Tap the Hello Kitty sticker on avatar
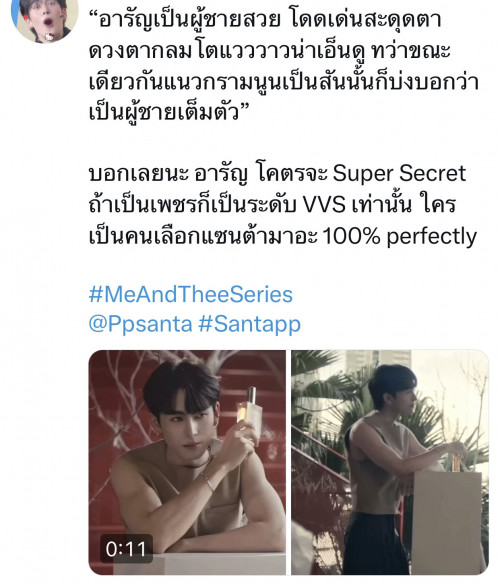 coord(49,36)
